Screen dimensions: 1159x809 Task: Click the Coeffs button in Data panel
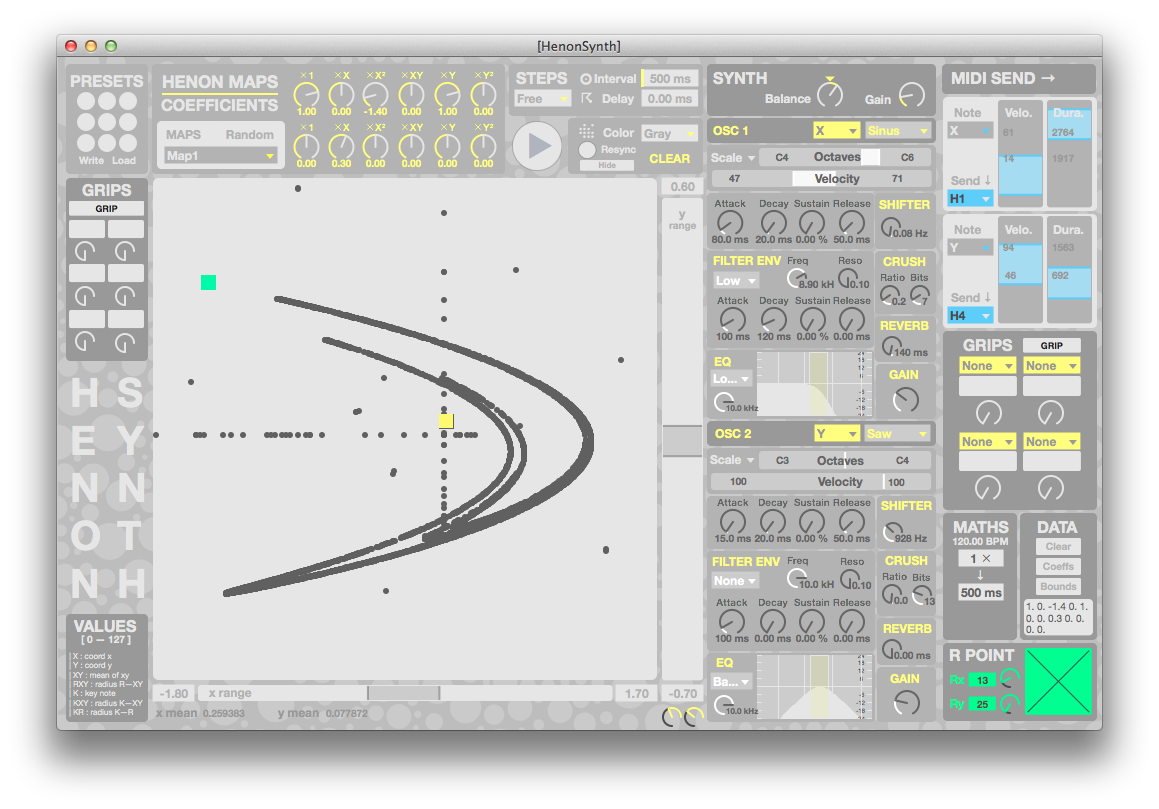(1058, 566)
